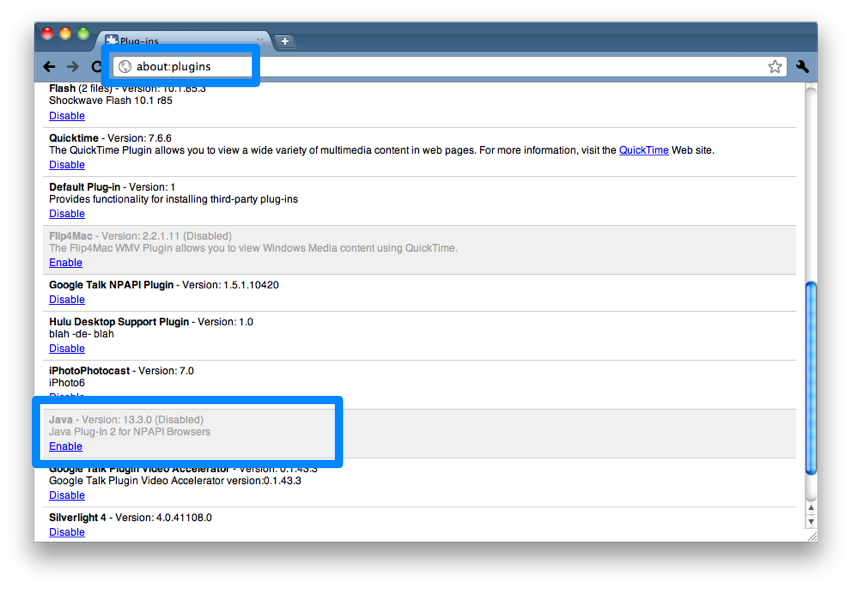The image size is (852, 589).
Task: Click the iPhotoPhotocast heading text
Action: [x=90, y=371]
